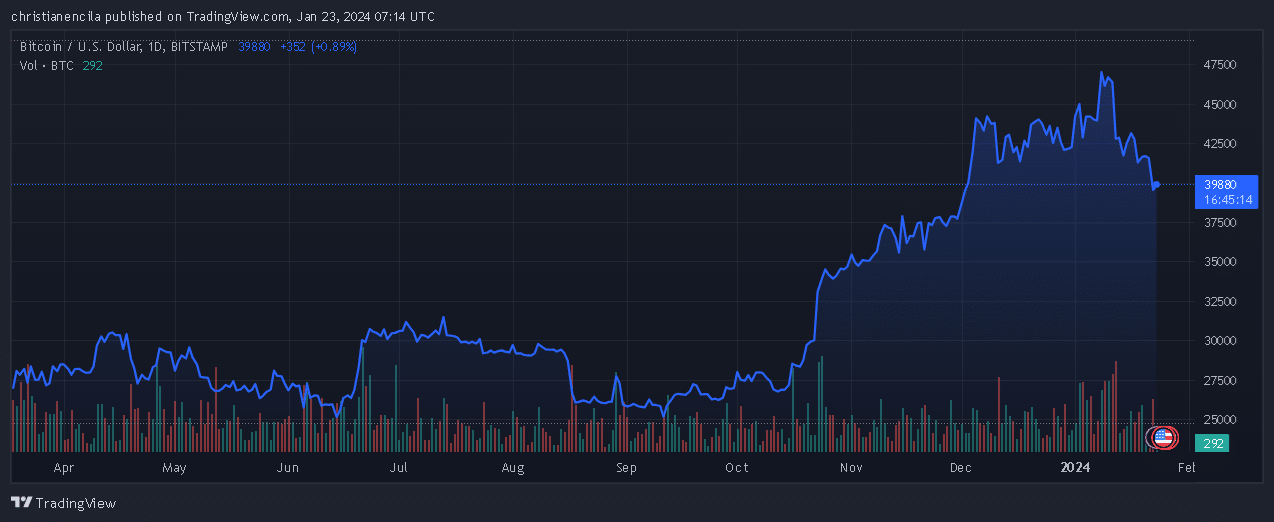Click the 16:45:14 bar countdown timer

tap(1228, 199)
